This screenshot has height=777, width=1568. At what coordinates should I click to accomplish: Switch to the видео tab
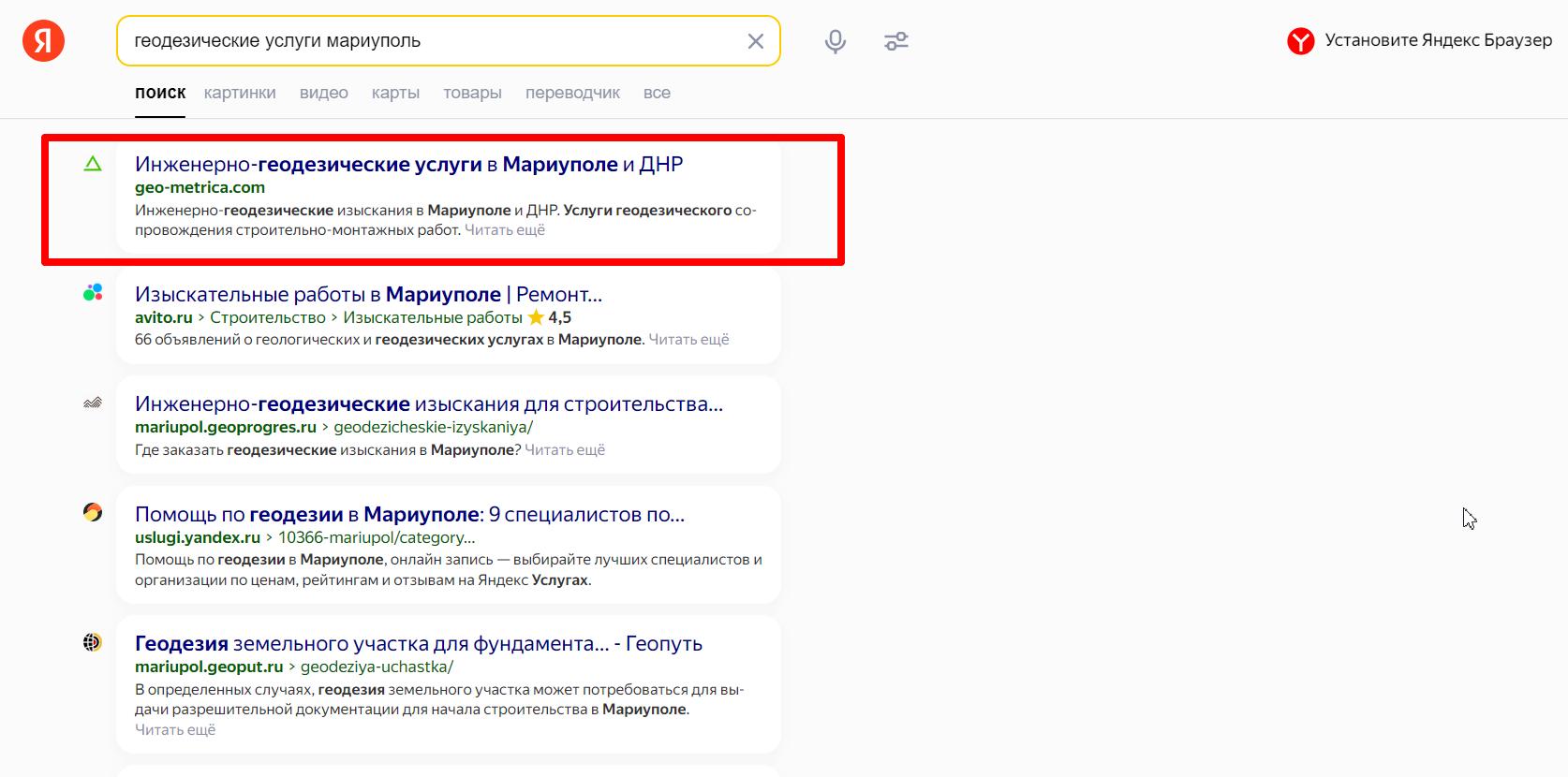(x=324, y=93)
